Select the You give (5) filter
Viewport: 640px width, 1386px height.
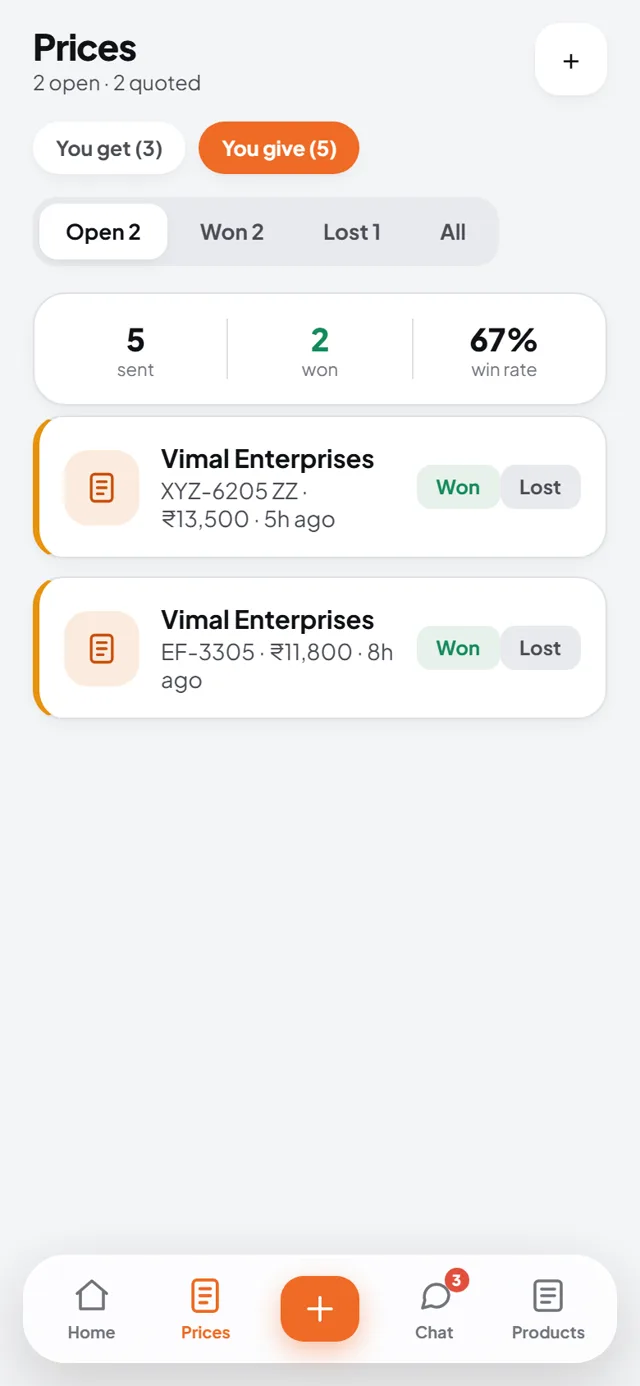(279, 149)
